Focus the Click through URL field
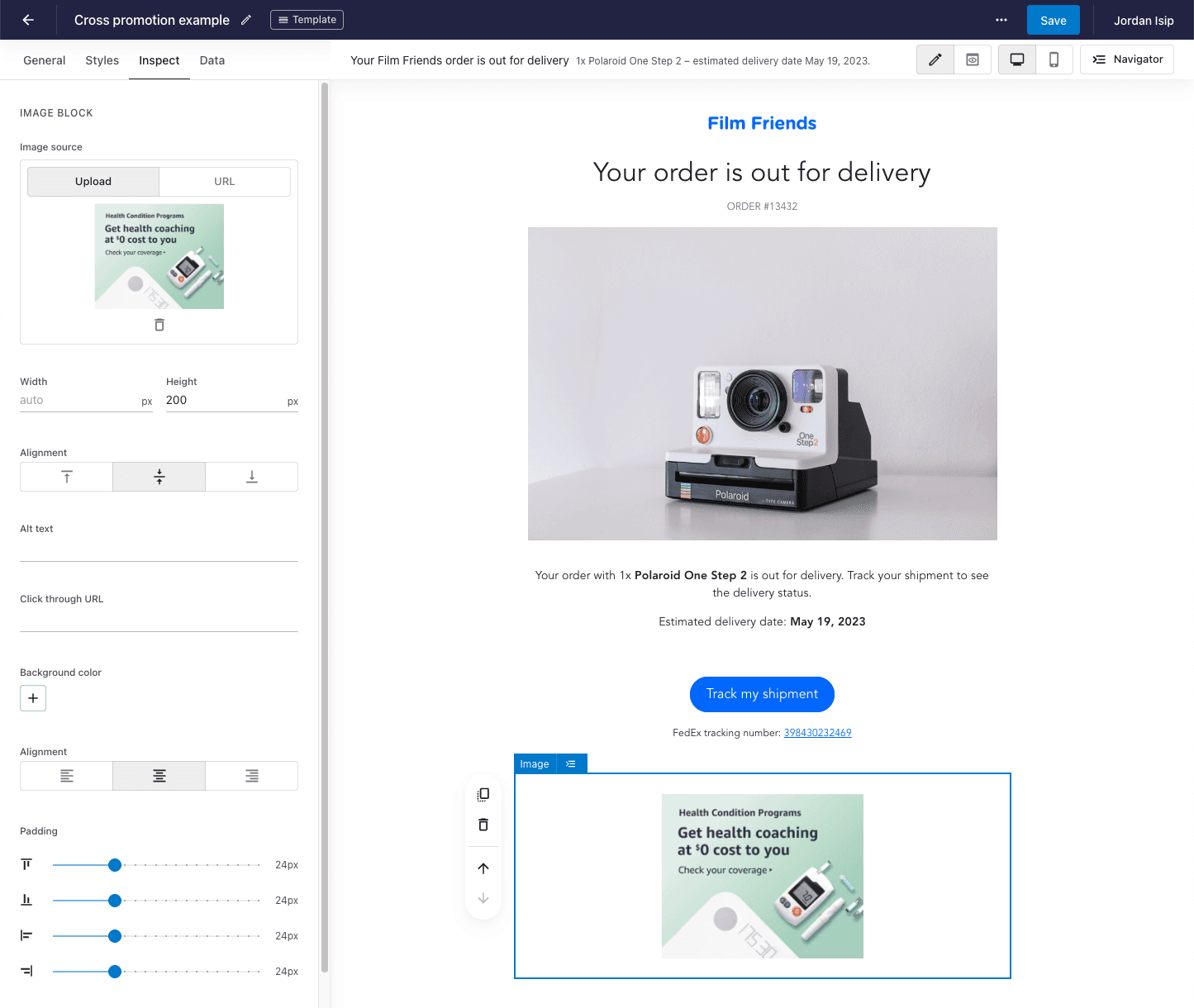This screenshot has height=1008, width=1194. pyautogui.click(x=159, y=620)
